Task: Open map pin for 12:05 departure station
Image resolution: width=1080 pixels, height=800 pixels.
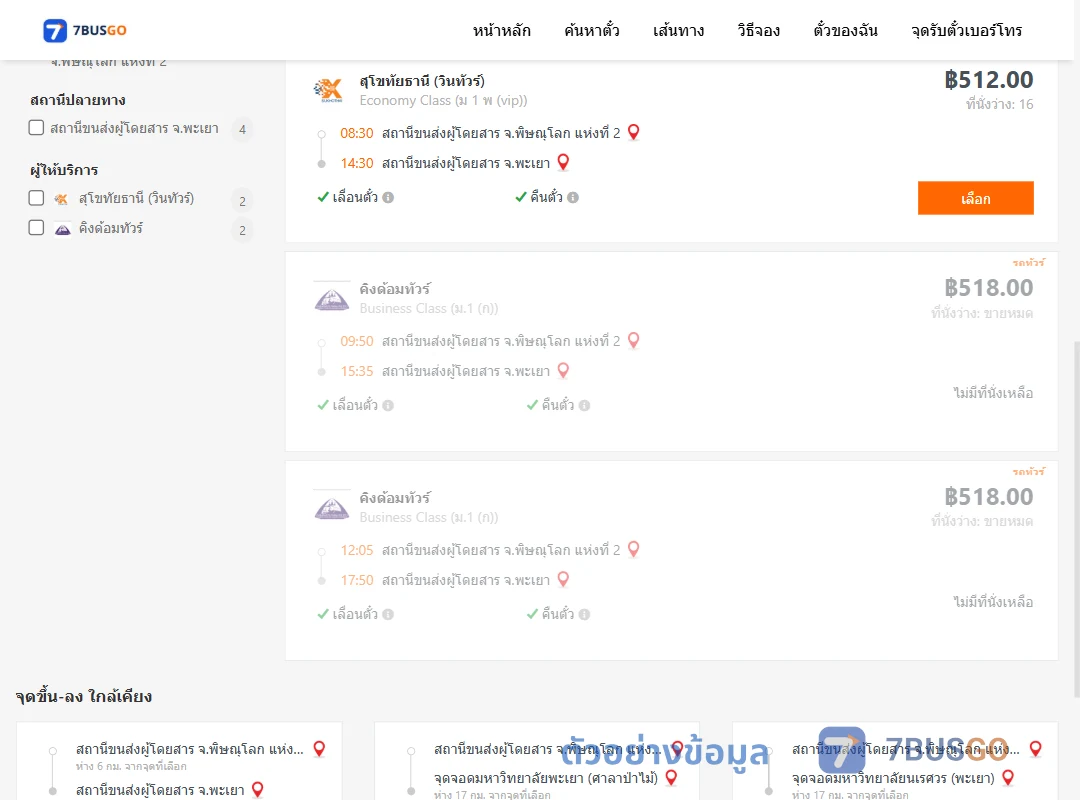Action: [634, 549]
